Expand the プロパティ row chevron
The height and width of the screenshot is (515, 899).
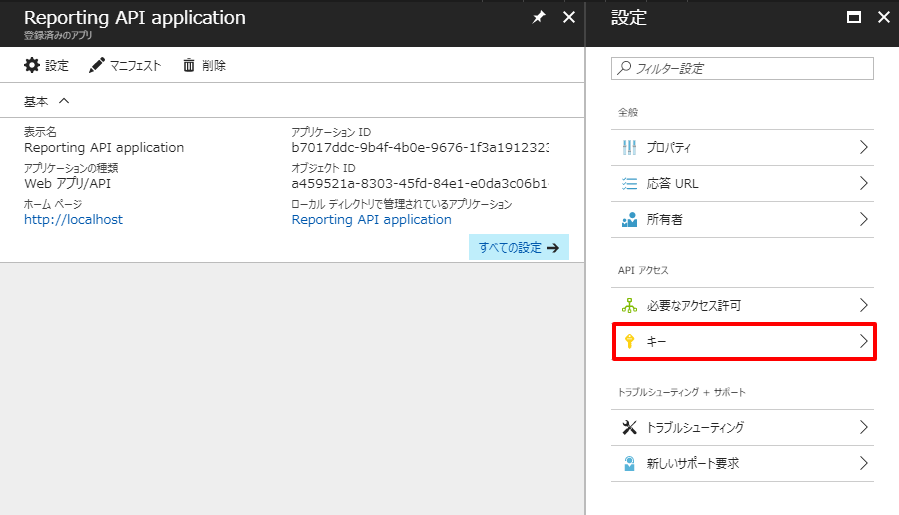tap(864, 147)
